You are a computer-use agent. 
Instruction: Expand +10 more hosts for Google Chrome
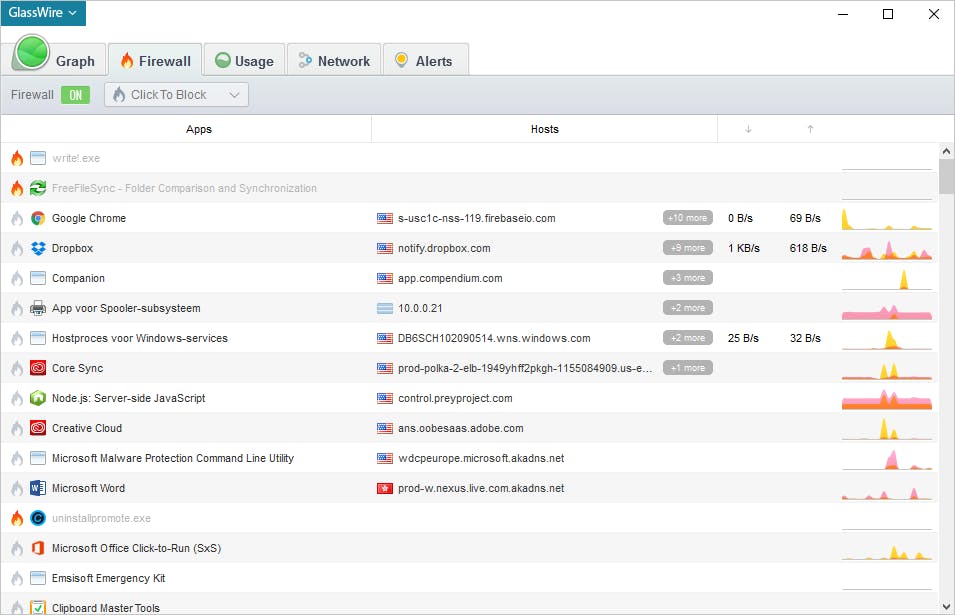[688, 217]
